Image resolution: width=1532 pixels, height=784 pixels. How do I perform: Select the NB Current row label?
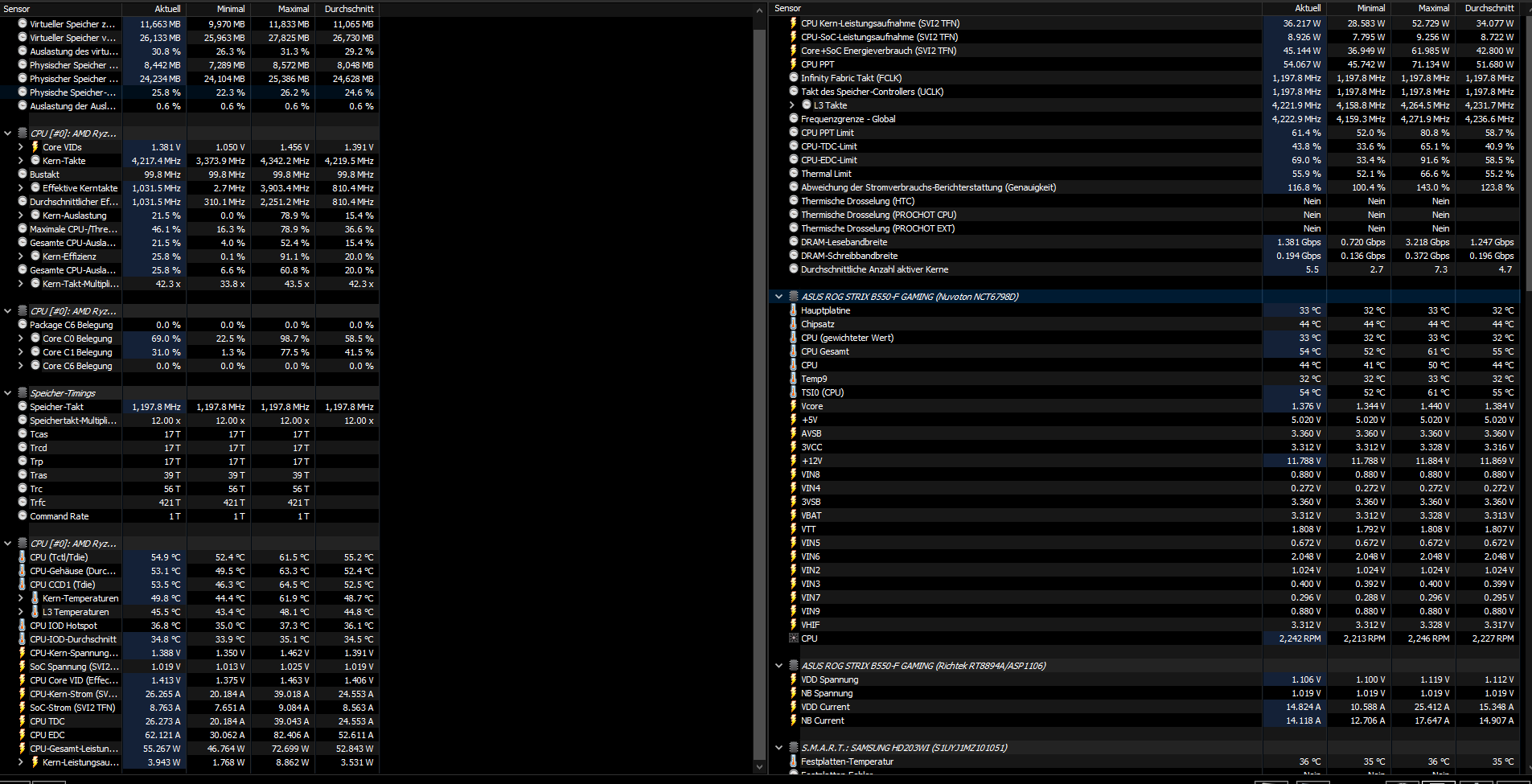[x=822, y=720]
